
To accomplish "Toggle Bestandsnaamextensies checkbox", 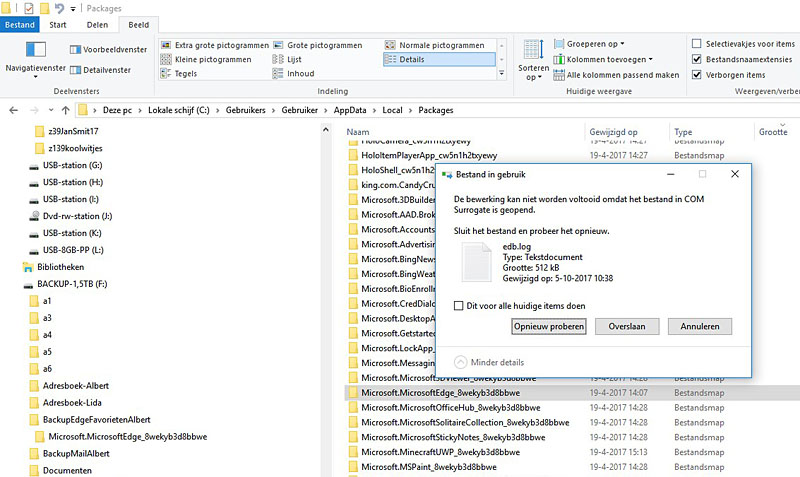I will pos(696,59).
